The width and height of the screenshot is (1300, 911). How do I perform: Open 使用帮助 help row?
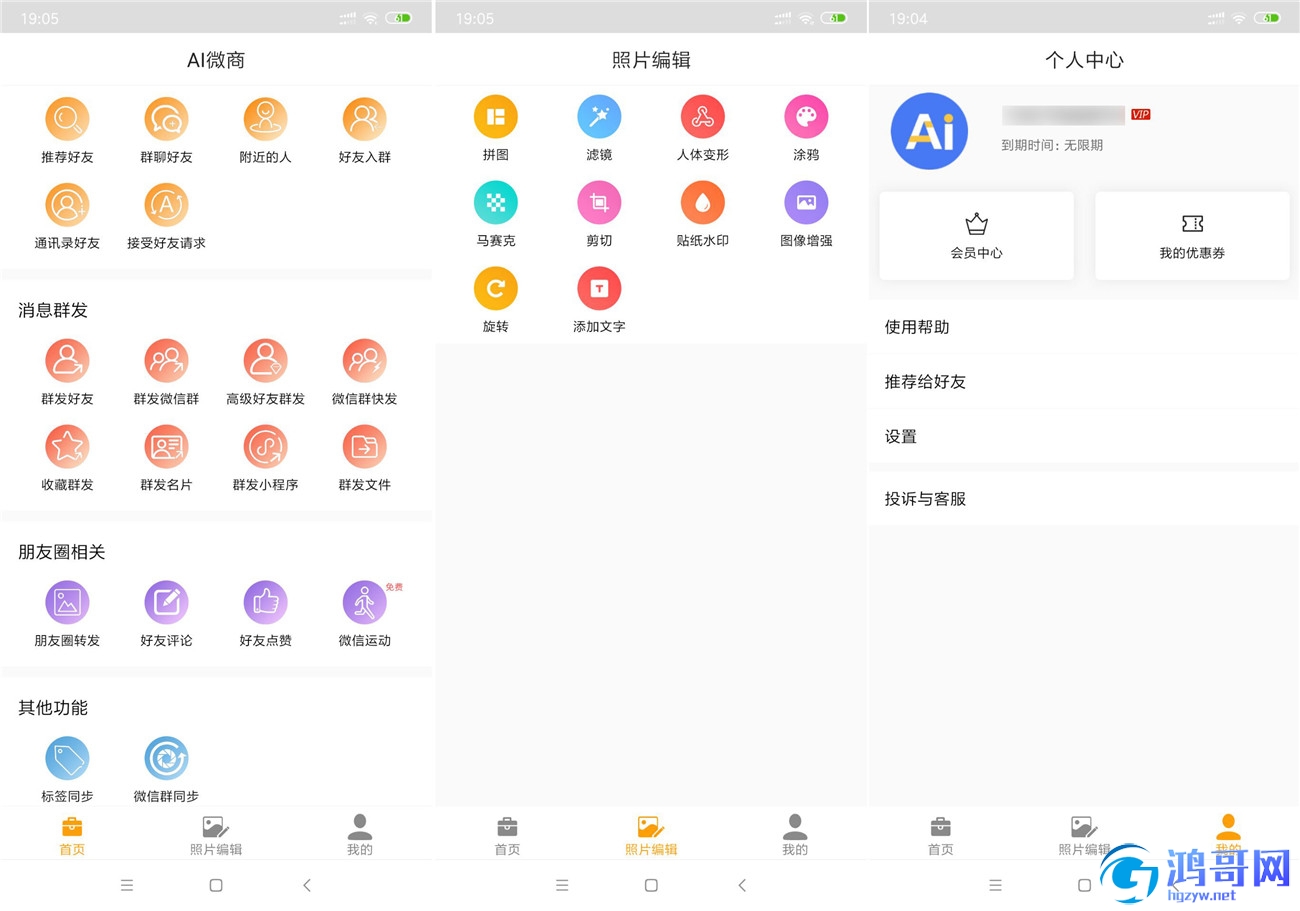pos(1084,327)
